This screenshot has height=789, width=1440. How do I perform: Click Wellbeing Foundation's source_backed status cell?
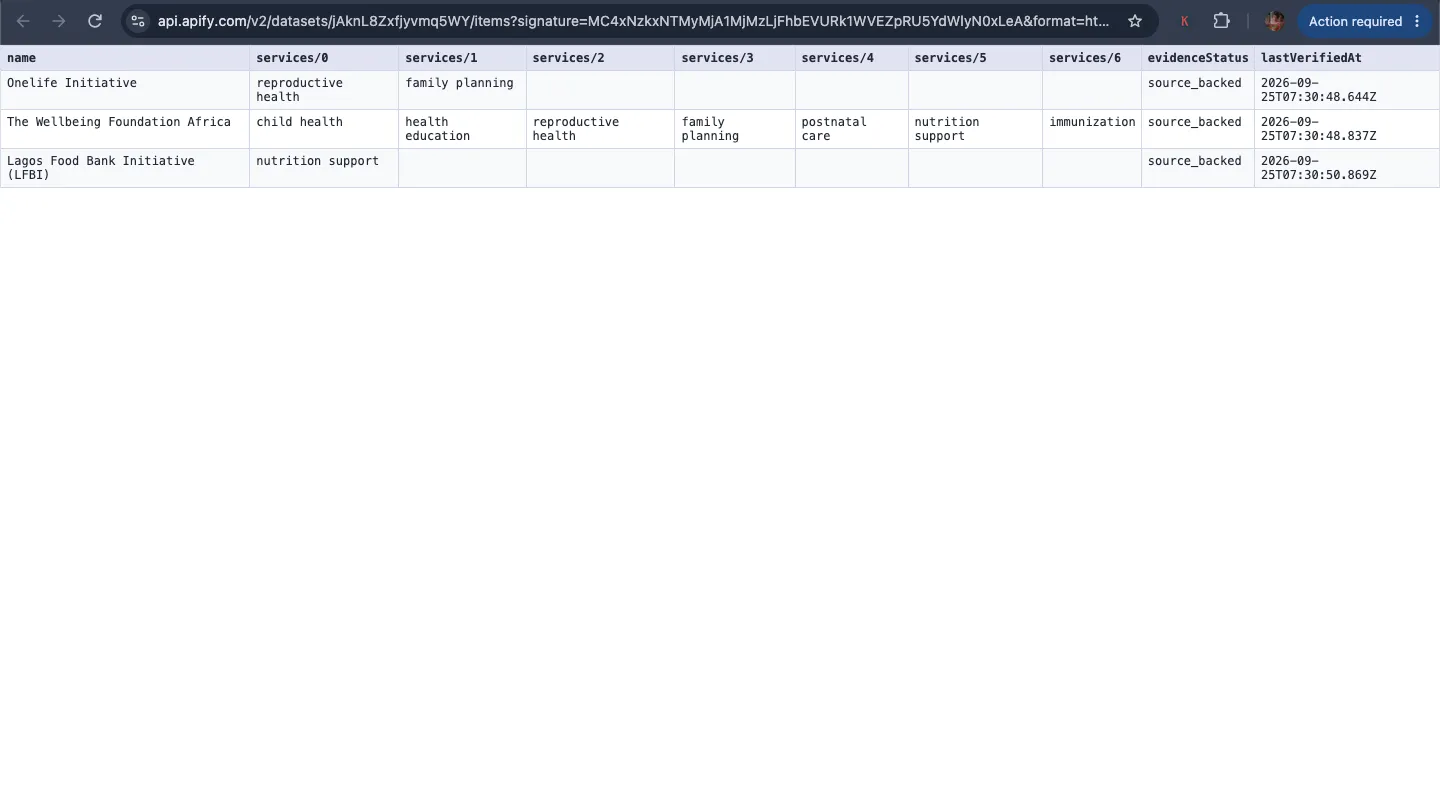coord(1198,129)
